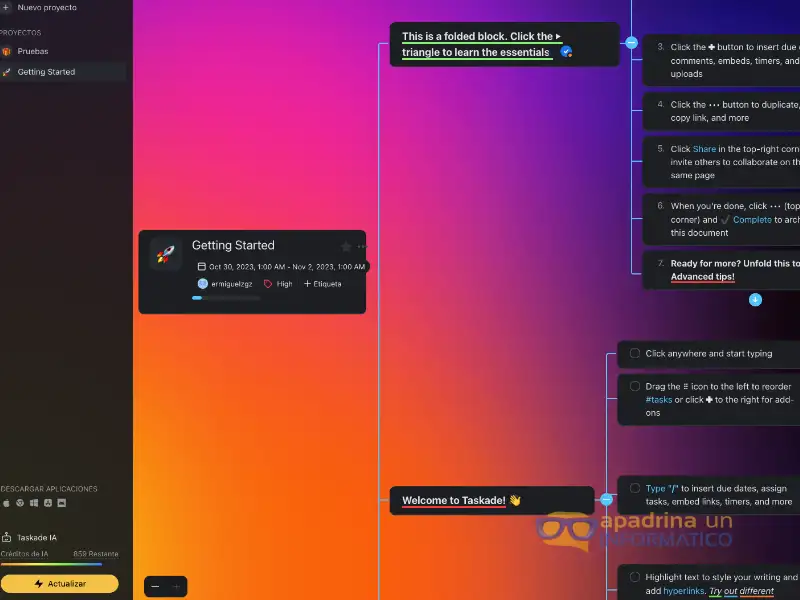The width and height of the screenshot is (800, 600).
Task: Zoom in with the plus button
Action: [176, 587]
